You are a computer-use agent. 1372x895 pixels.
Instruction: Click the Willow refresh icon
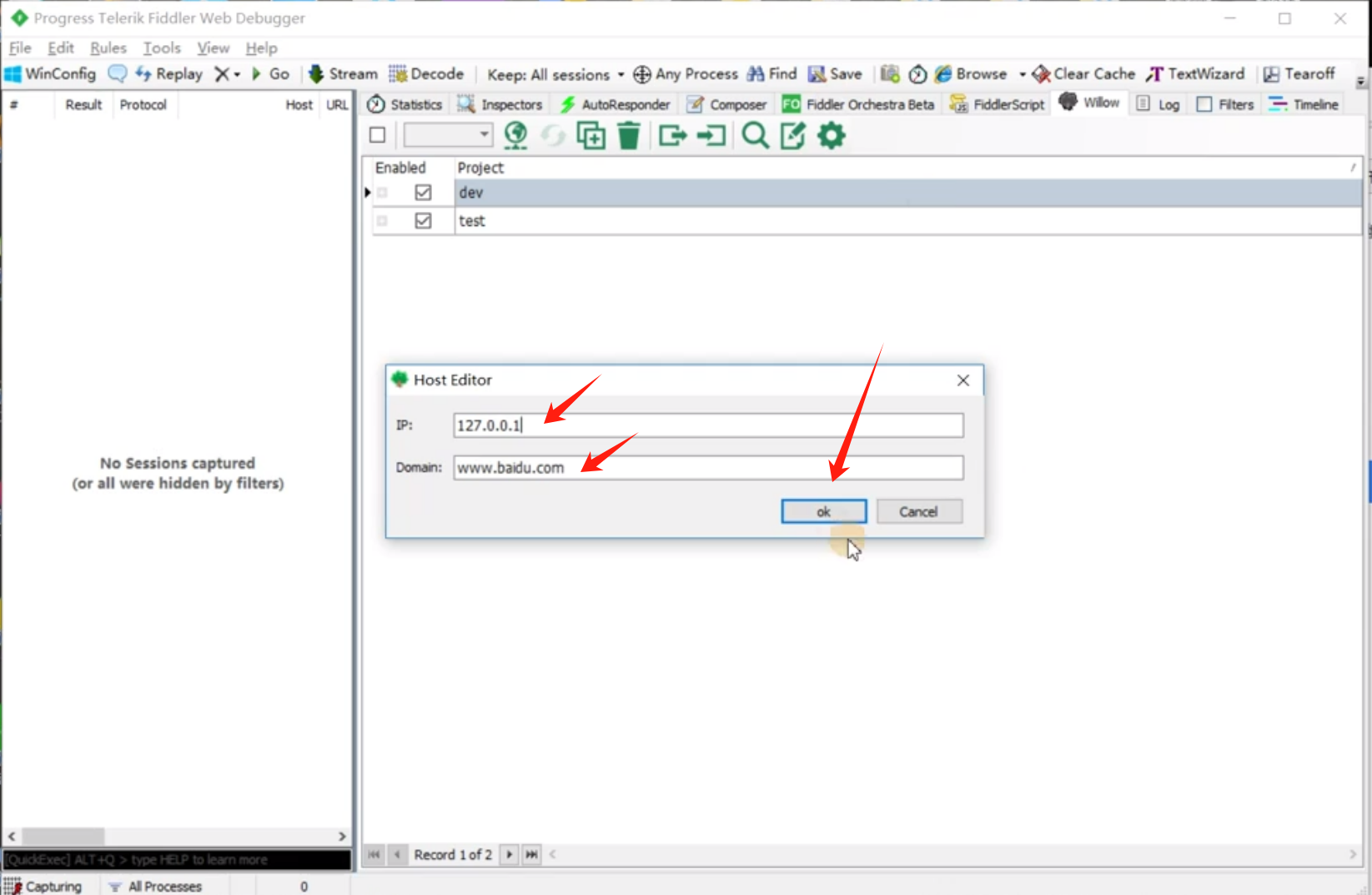tap(553, 135)
